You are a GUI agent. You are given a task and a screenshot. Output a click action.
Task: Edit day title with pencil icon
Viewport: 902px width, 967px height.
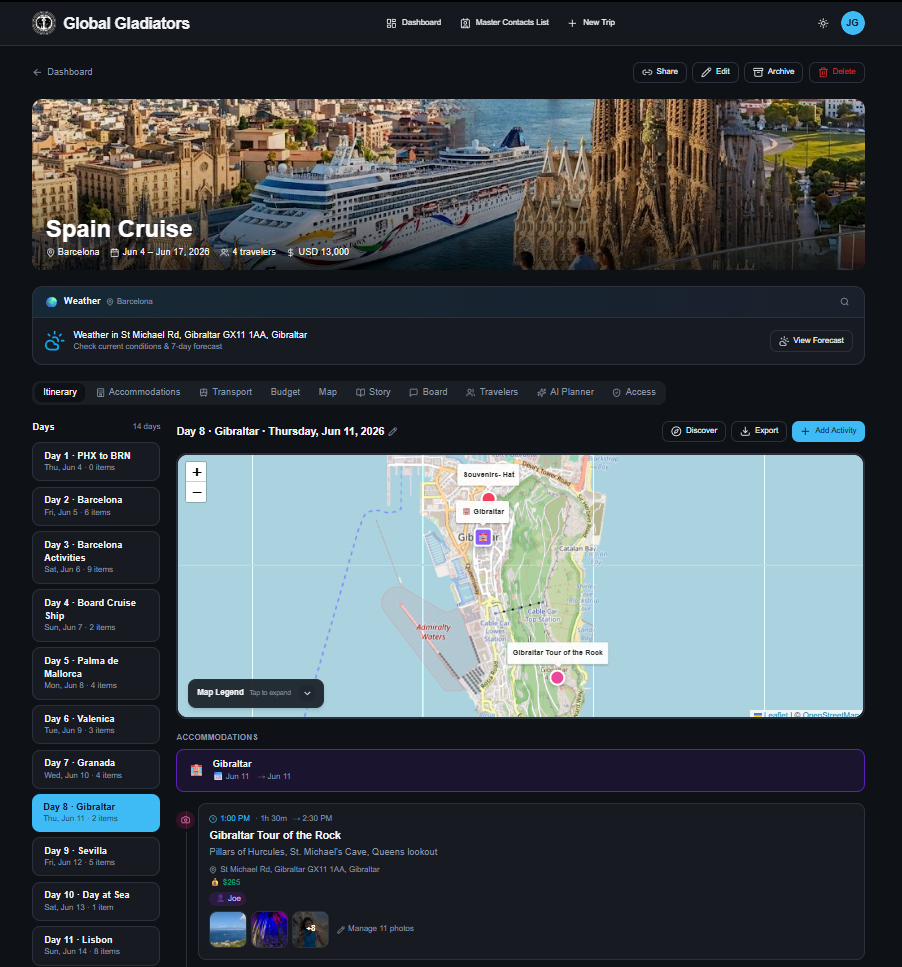click(x=393, y=432)
